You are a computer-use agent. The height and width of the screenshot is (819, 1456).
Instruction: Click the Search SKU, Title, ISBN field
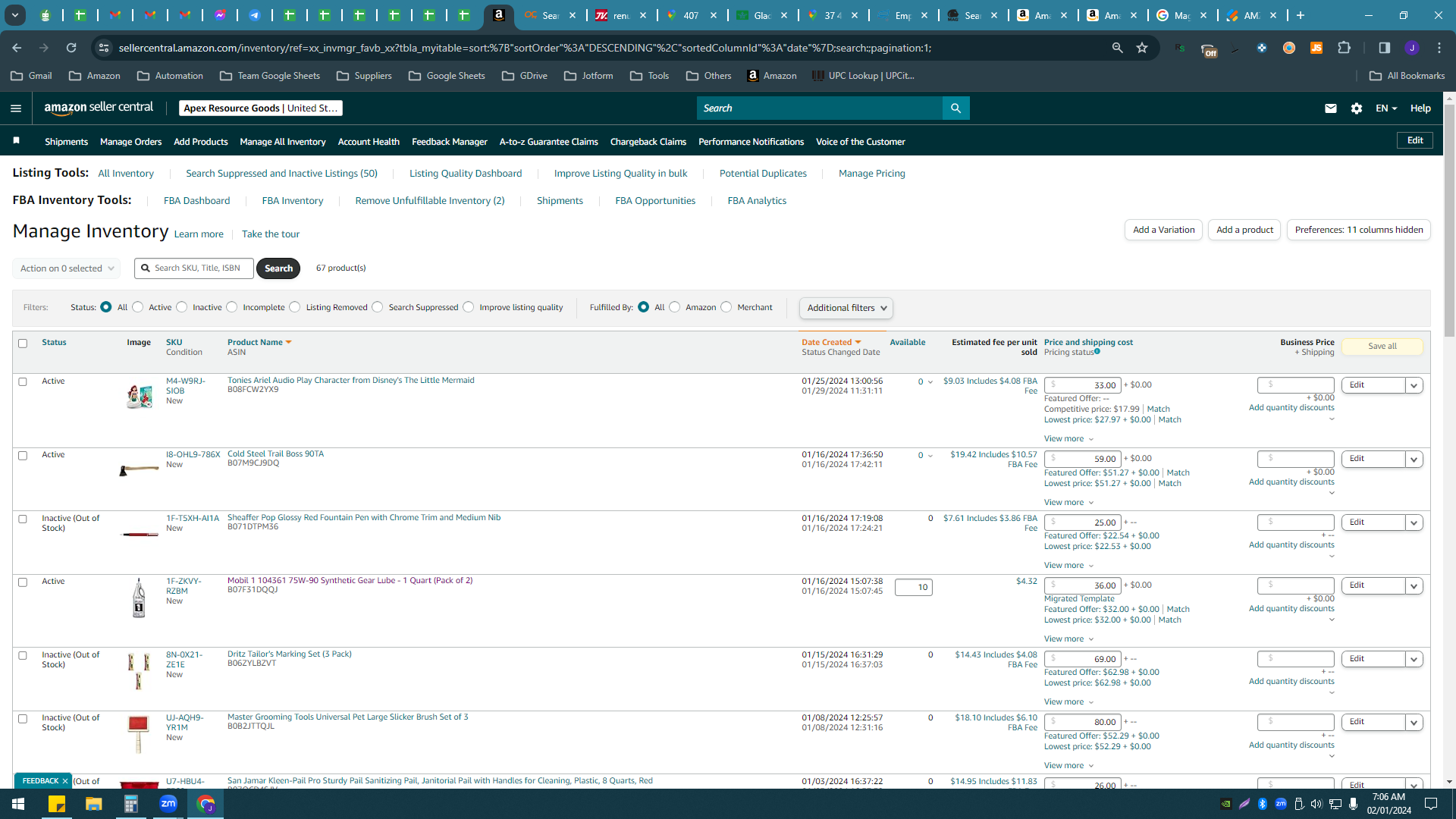pyautogui.click(x=194, y=268)
